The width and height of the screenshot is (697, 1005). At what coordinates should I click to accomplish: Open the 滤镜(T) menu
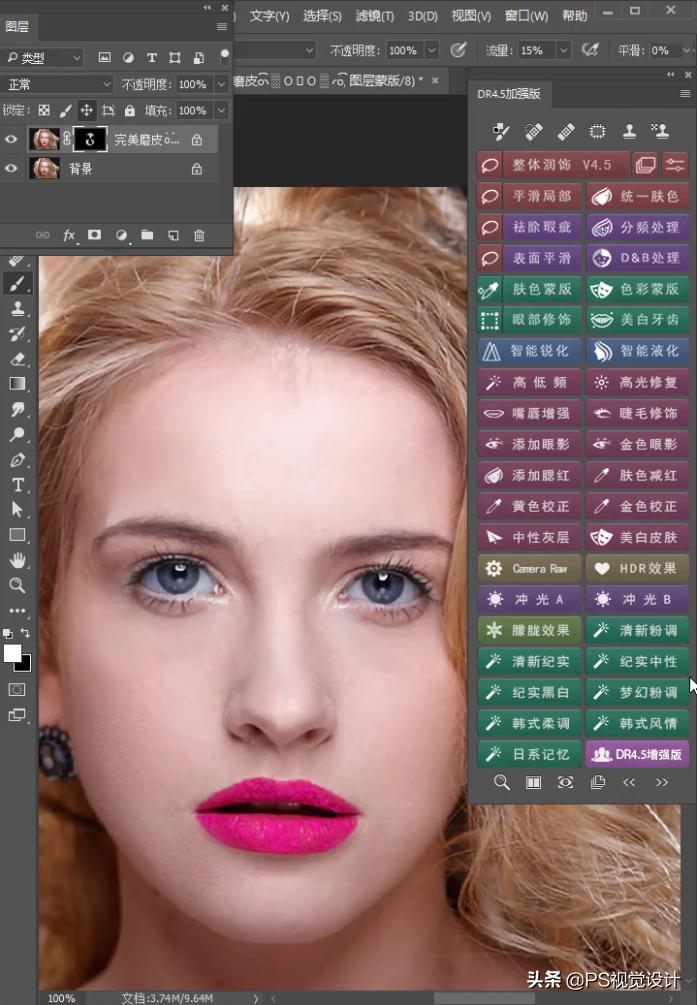coord(375,16)
